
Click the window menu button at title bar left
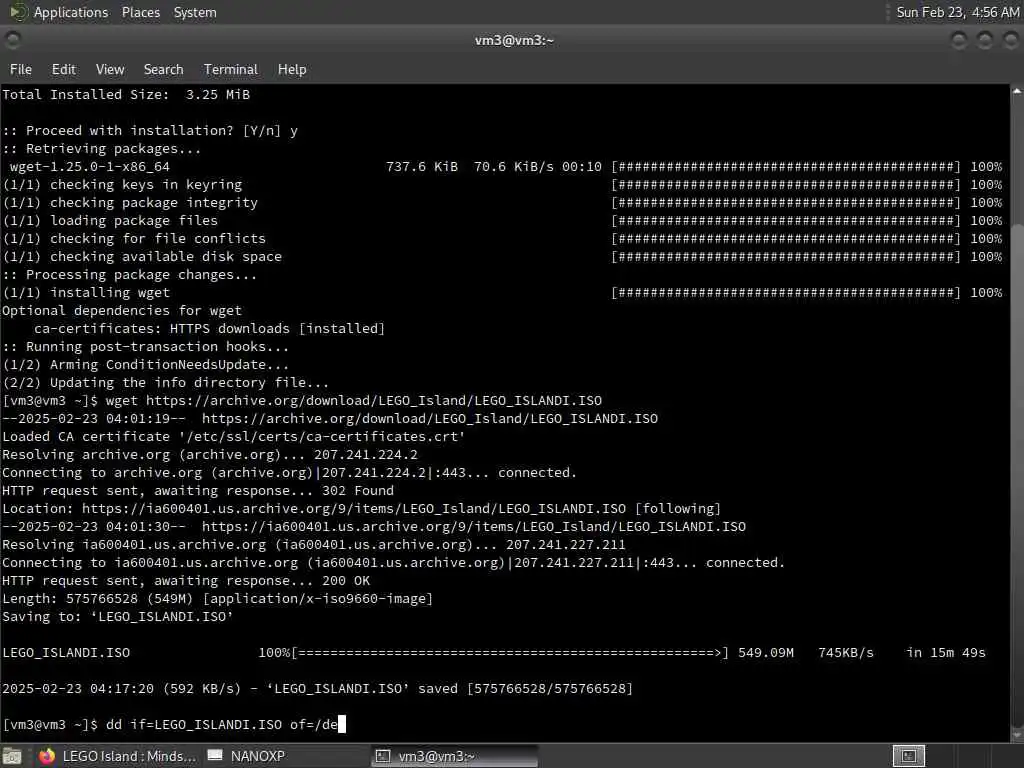[12, 40]
